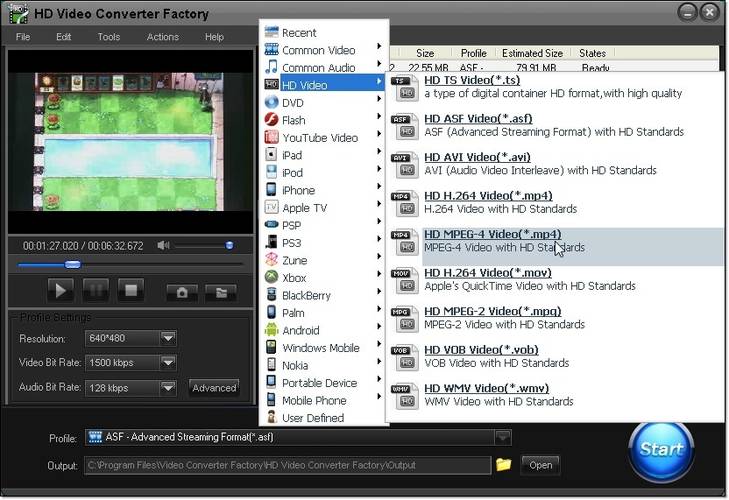The image size is (729, 500).
Task: Click the Zune icon
Action: coord(272,260)
